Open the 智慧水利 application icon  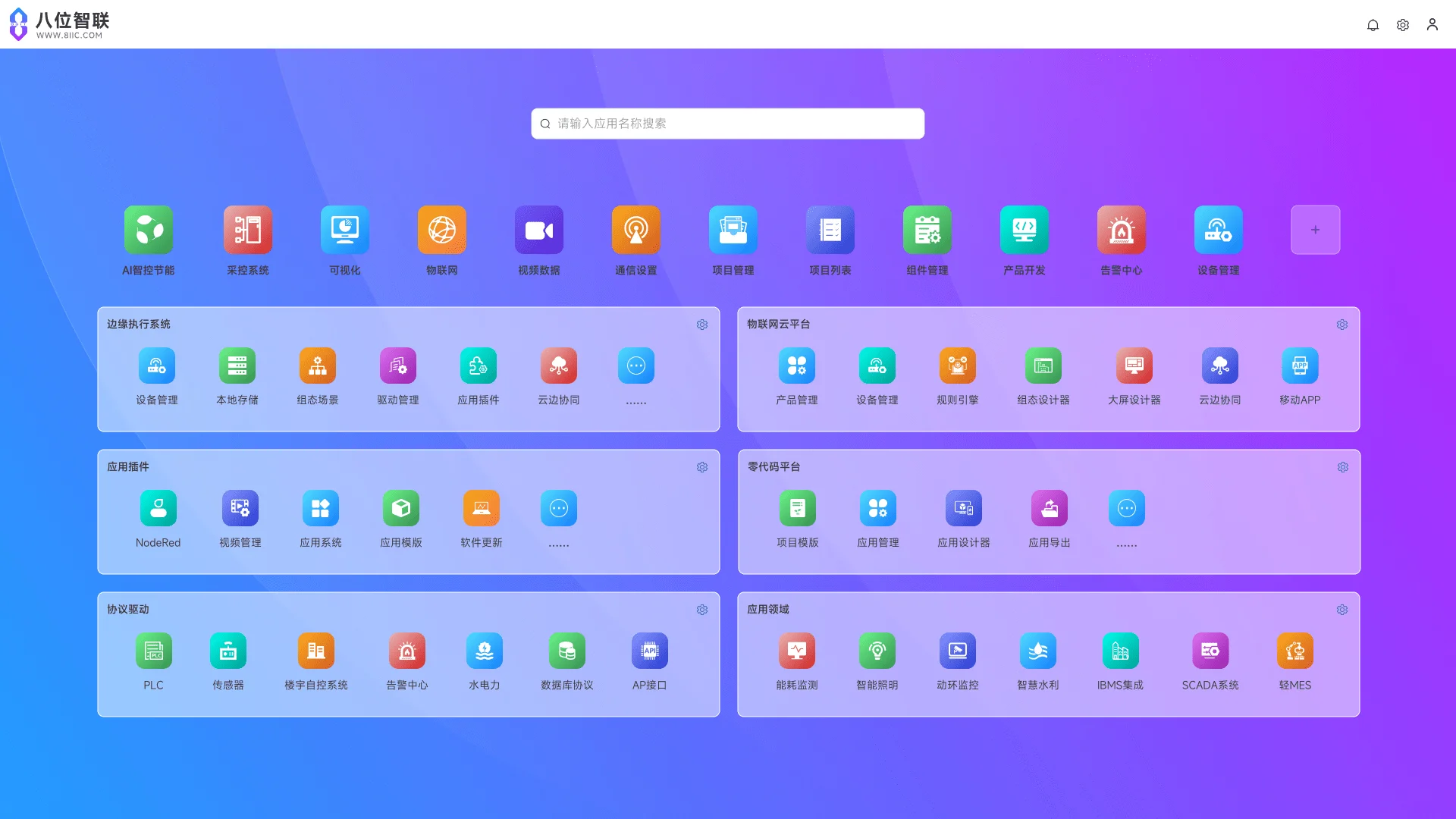(x=1038, y=651)
